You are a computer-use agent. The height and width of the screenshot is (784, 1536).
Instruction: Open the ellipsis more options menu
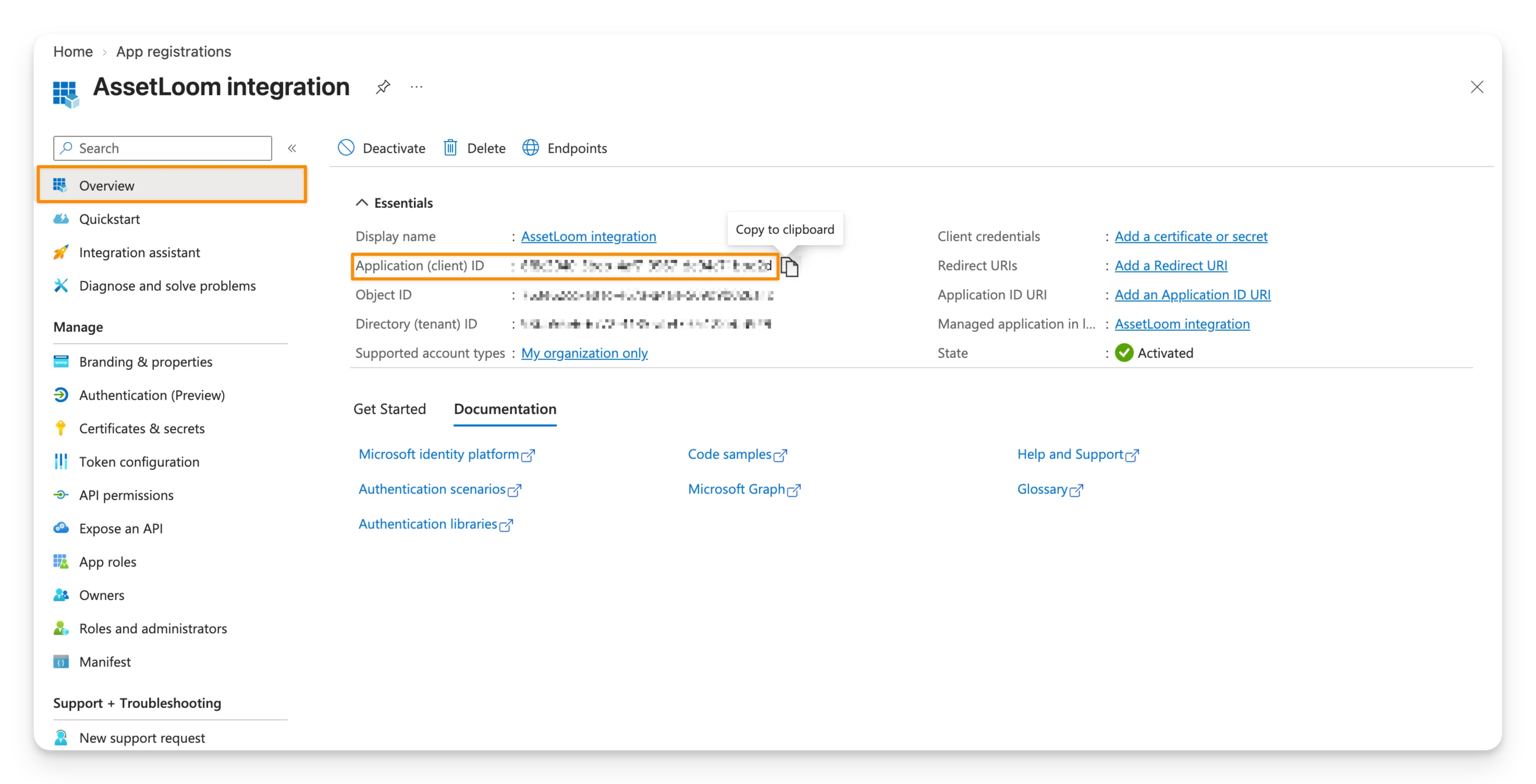point(416,87)
